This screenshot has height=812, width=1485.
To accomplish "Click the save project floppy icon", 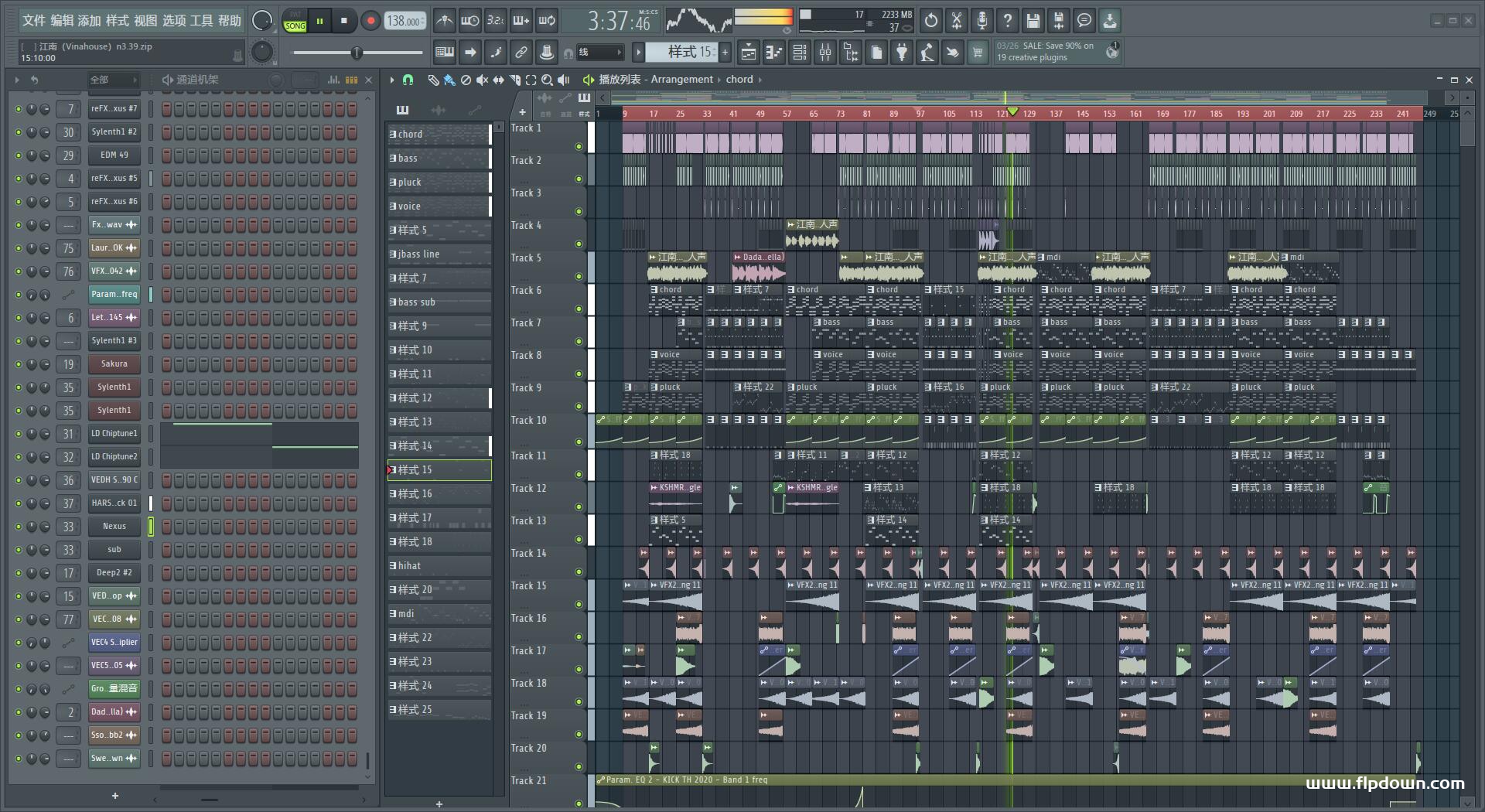I will tap(1033, 21).
